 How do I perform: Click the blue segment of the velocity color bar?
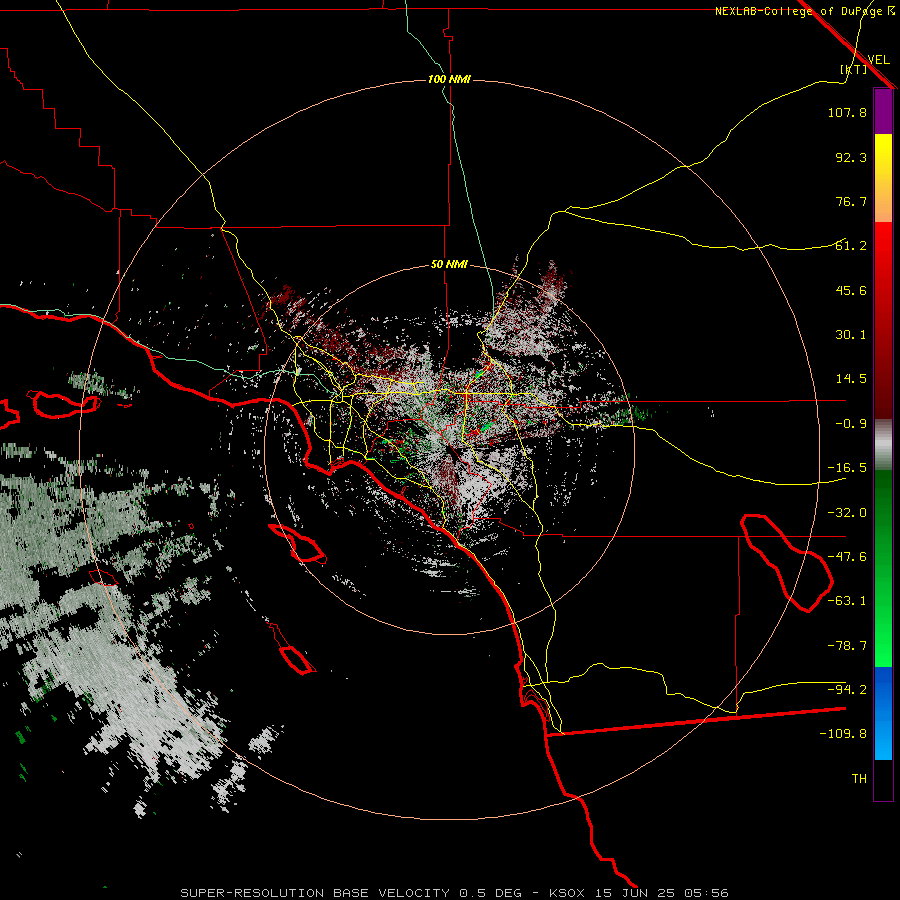click(883, 713)
